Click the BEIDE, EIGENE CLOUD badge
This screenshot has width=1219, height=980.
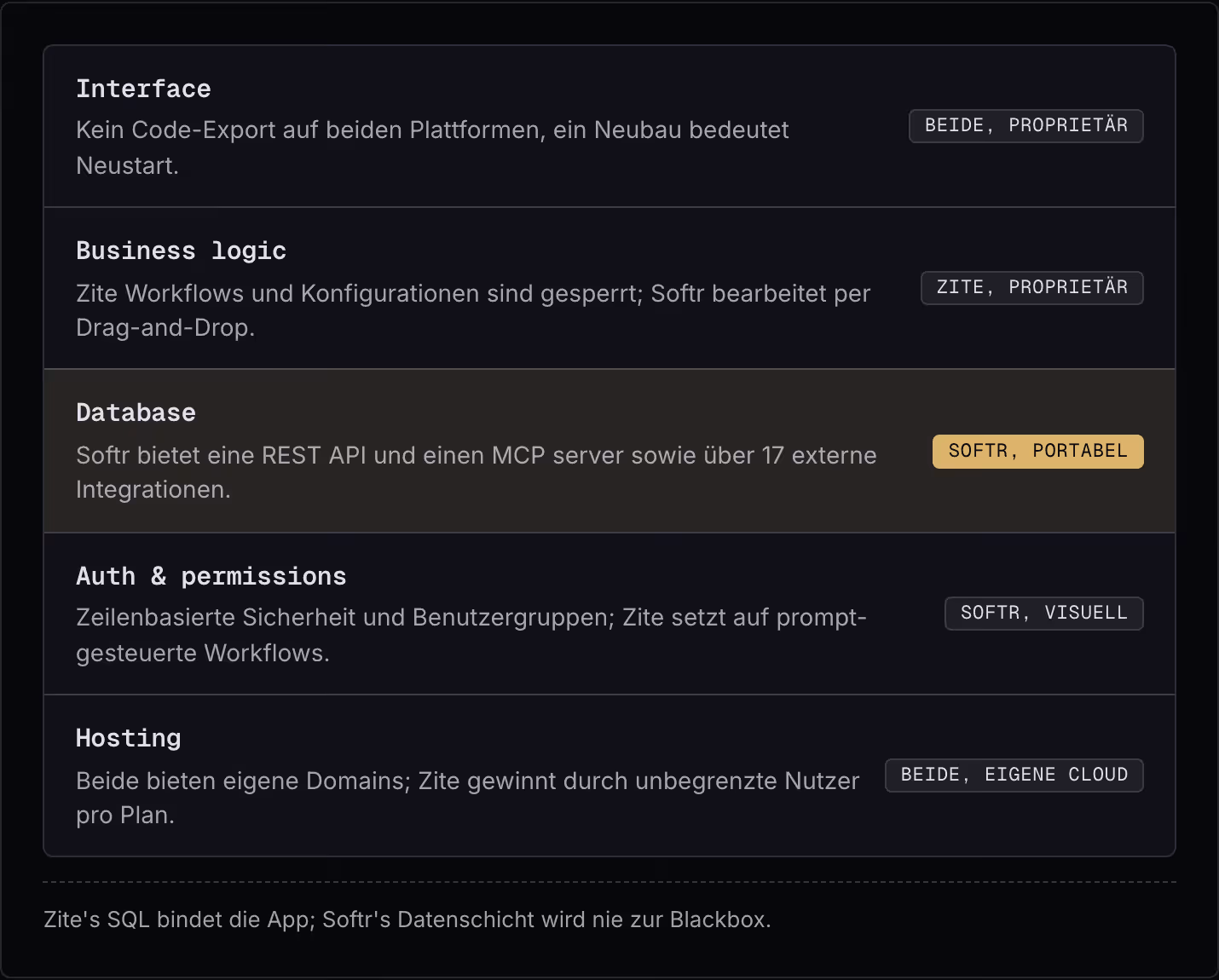tap(1014, 775)
